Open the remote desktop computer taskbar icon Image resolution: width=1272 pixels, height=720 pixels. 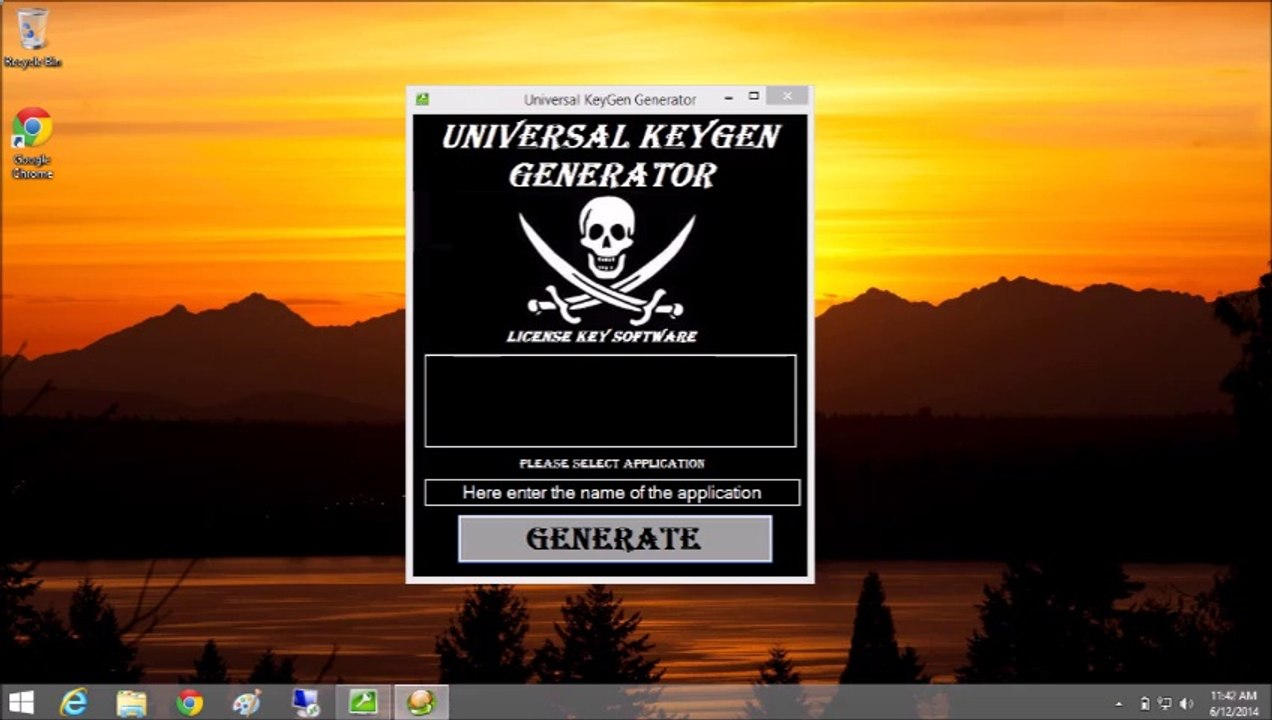click(x=305, y=702)
